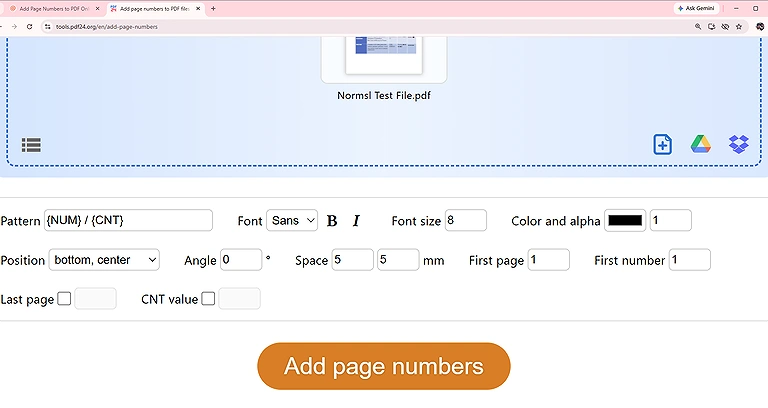Click the Pattern input field

pos(128,220)
